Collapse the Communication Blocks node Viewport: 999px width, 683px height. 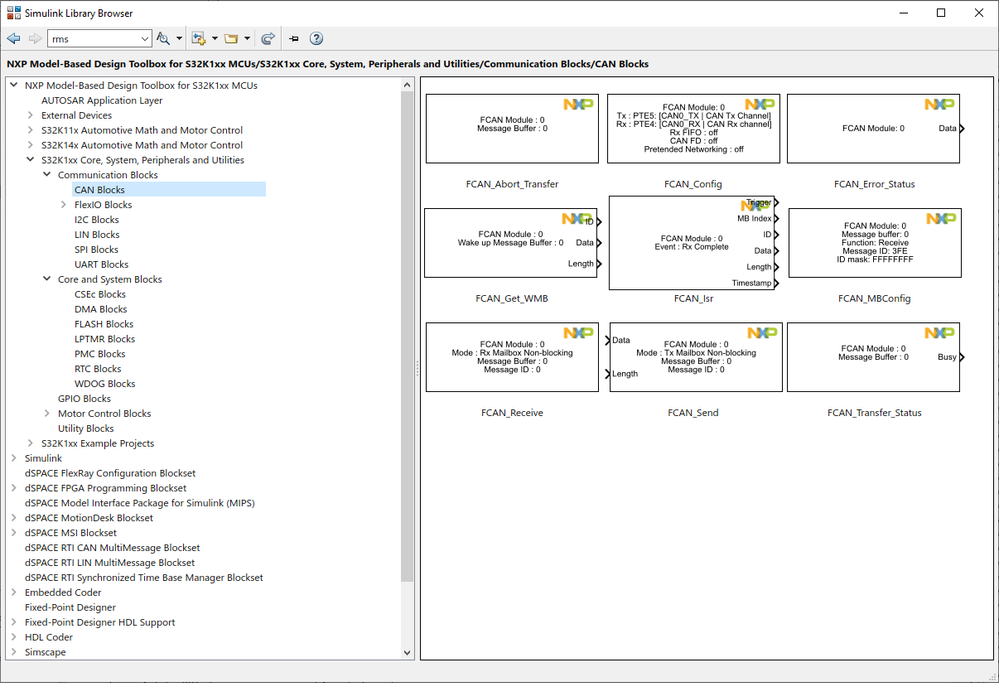(x=47, y=175)
